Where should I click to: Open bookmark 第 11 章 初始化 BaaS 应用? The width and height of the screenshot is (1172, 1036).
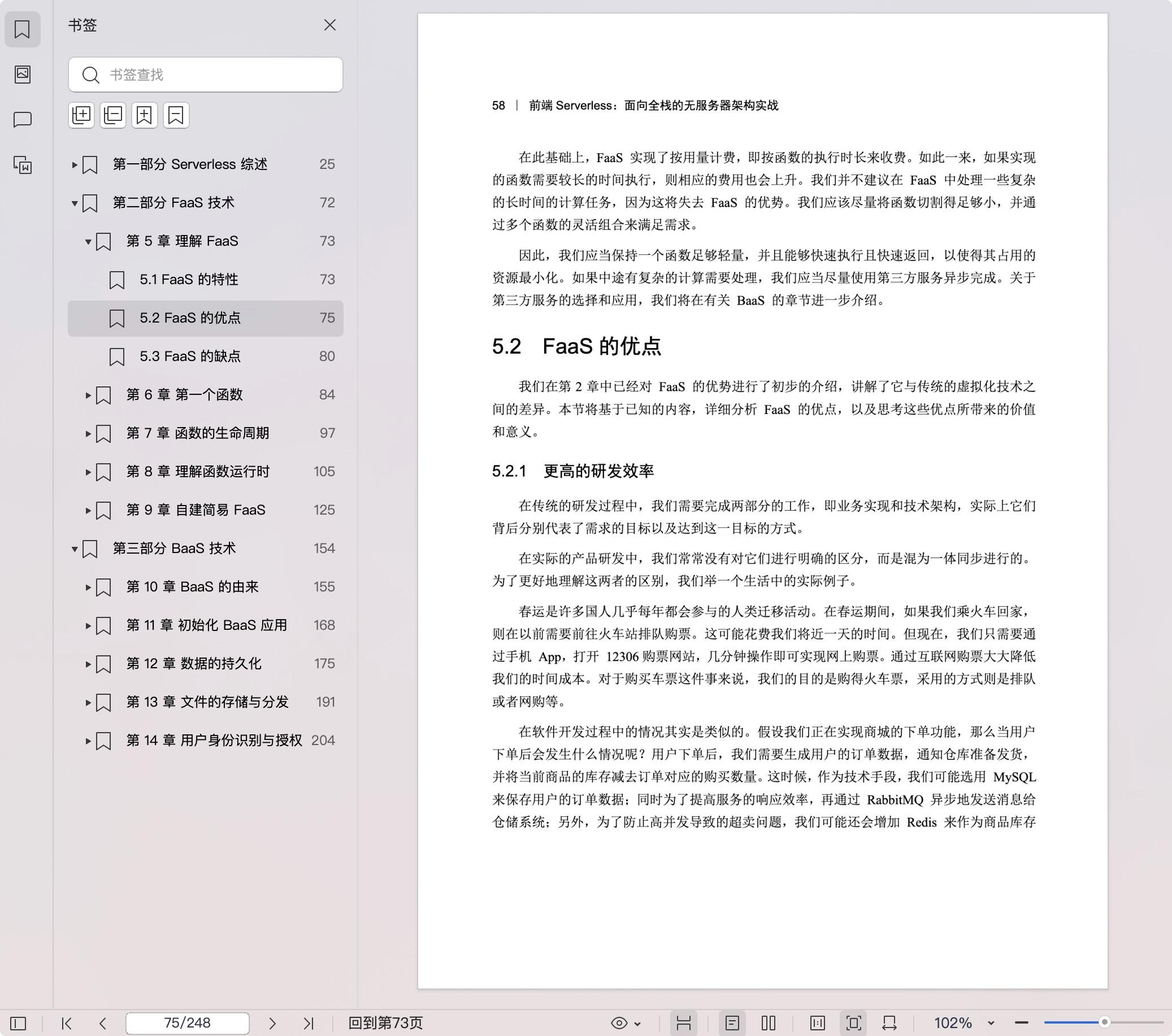(x=206, y=625)
